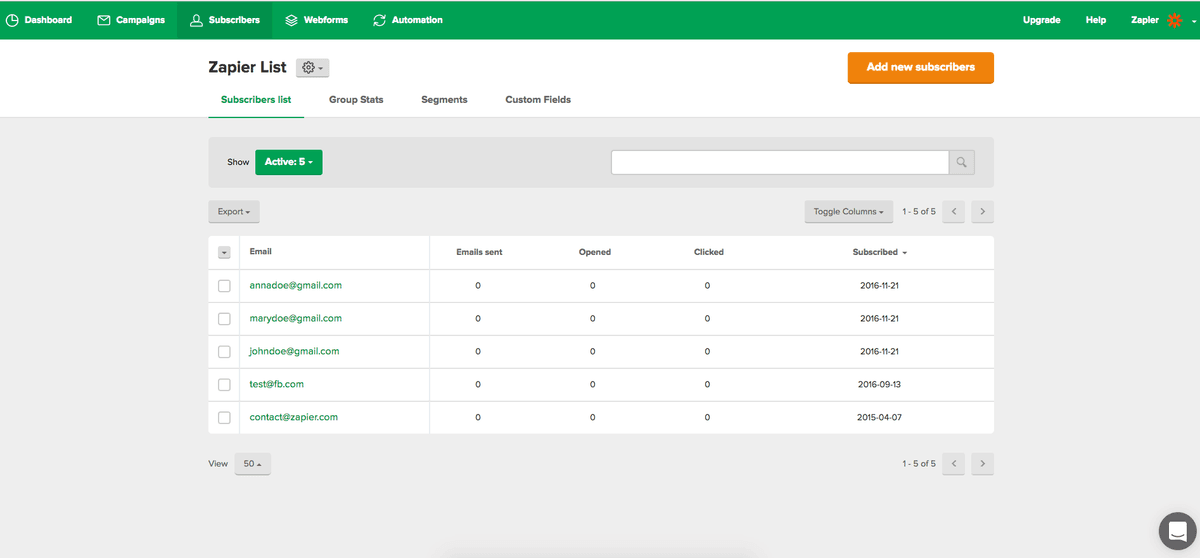
Task: Click subscribed date 2016-09-13
Action: point(880,384)
